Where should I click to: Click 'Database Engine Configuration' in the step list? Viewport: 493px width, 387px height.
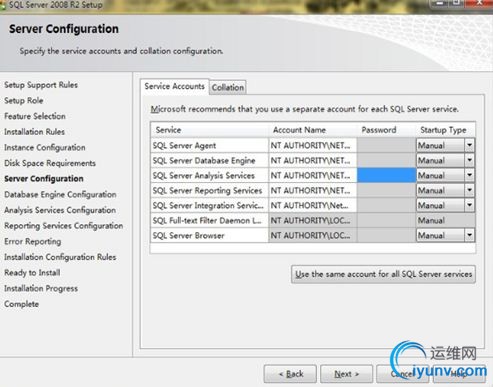(x=60, y=194)
